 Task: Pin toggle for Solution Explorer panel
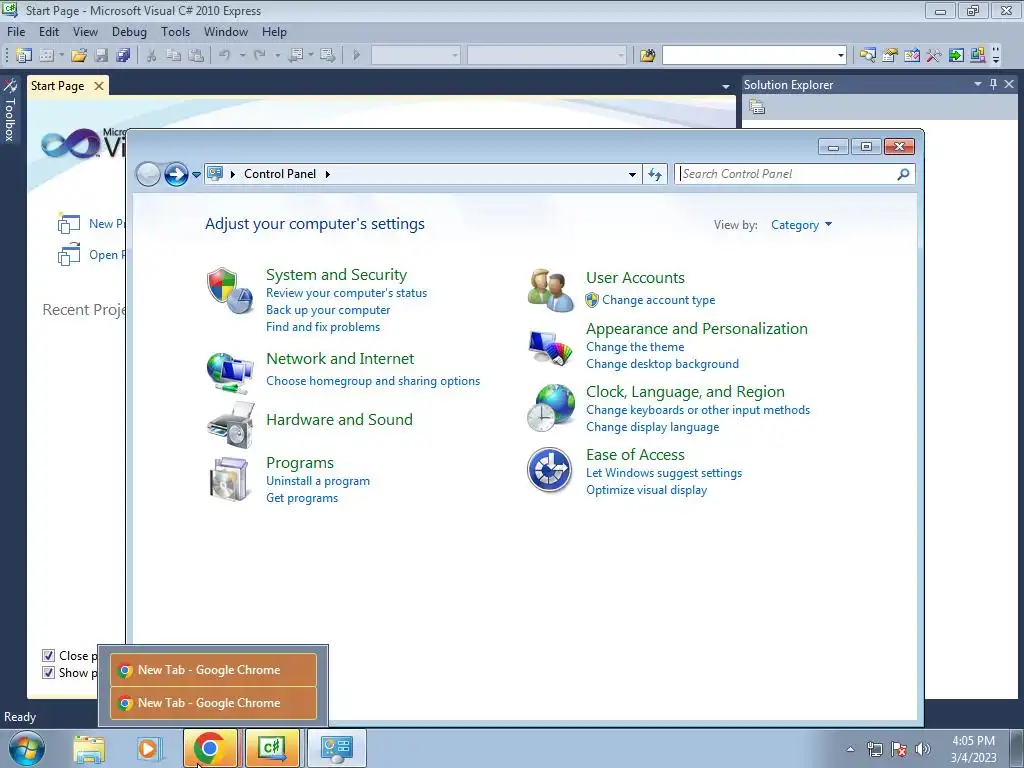click(x=993, y=84)
